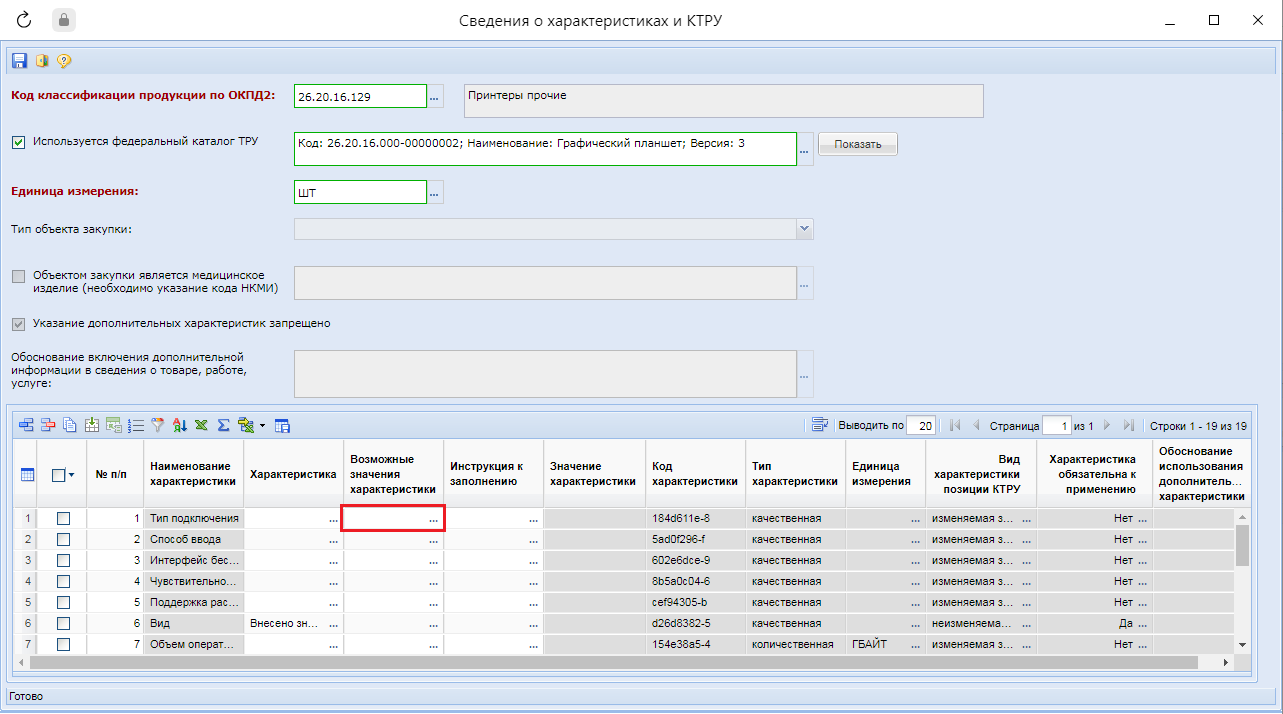Click the exit door icon

coord(42,61)
